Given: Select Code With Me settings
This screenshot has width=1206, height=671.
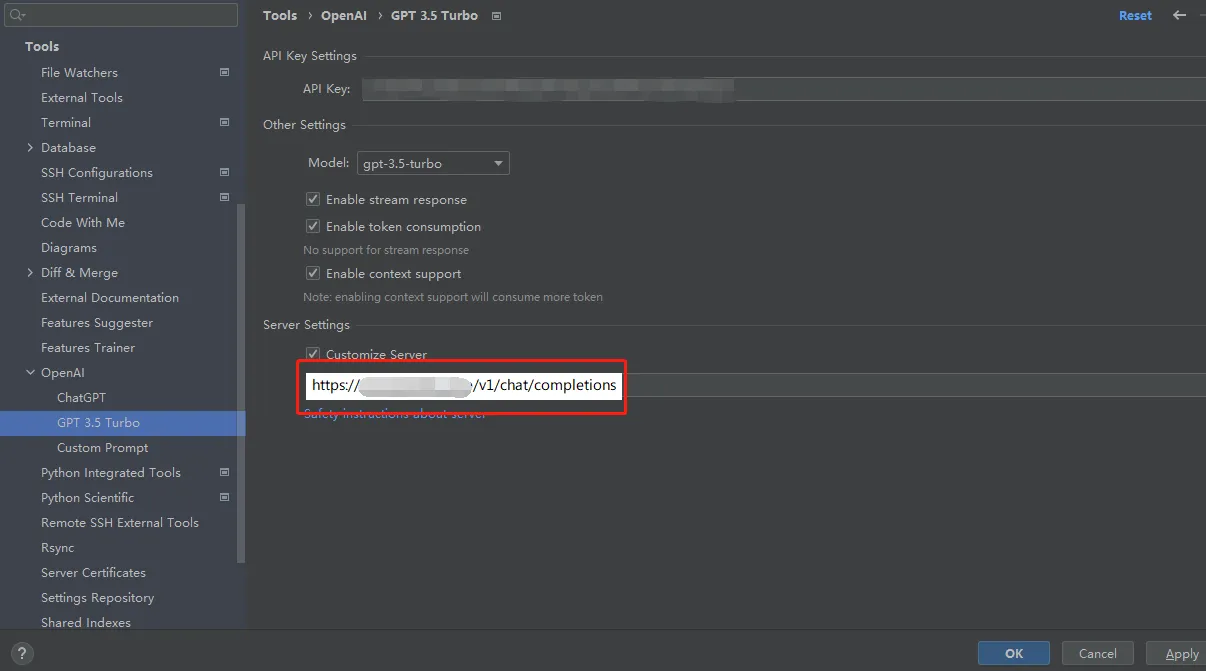Looking at the screenshot, I should coord(83,222).
